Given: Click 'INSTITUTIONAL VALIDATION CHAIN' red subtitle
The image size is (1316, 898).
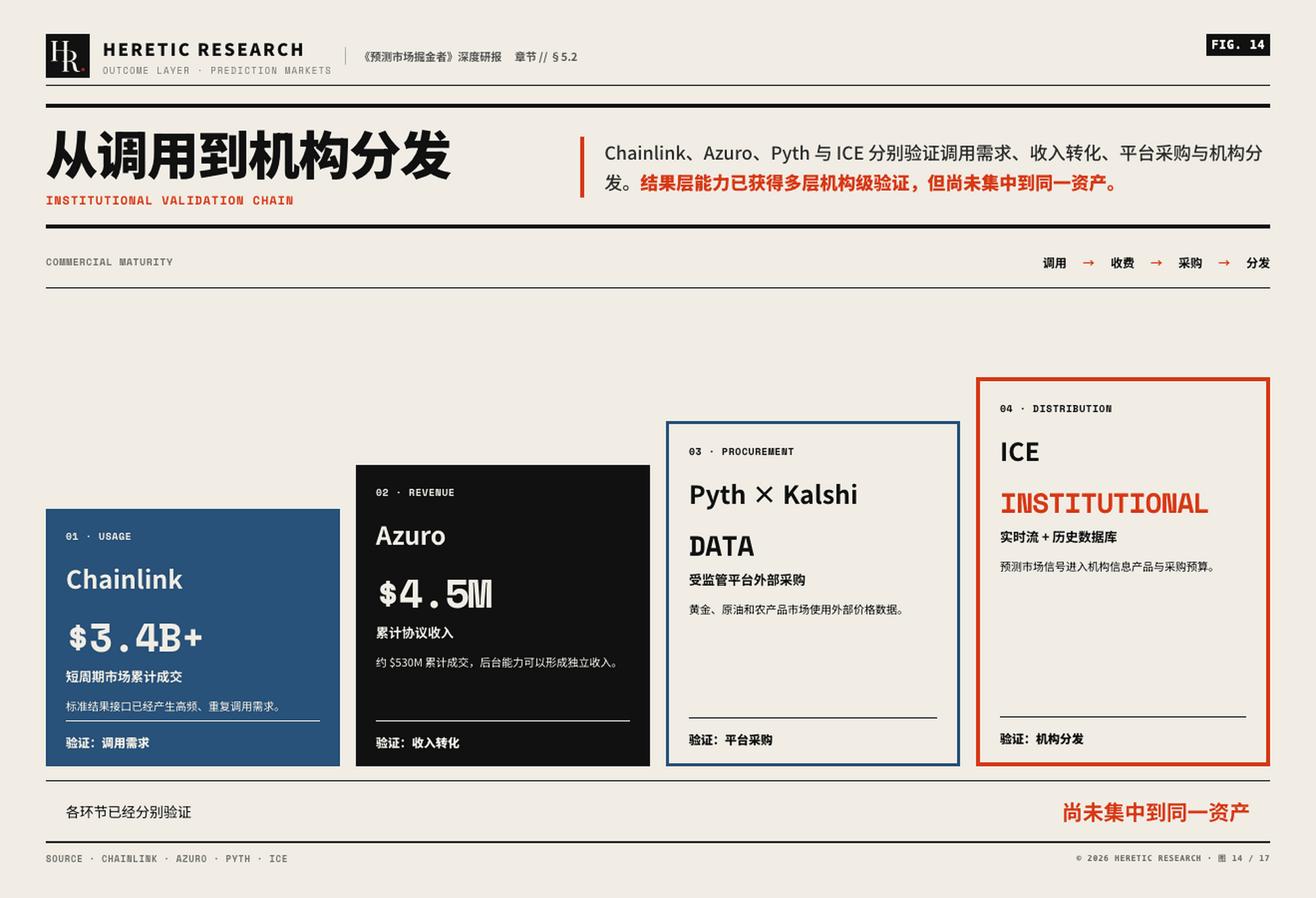Looking at the screenshot, I should tap(170, 200).
